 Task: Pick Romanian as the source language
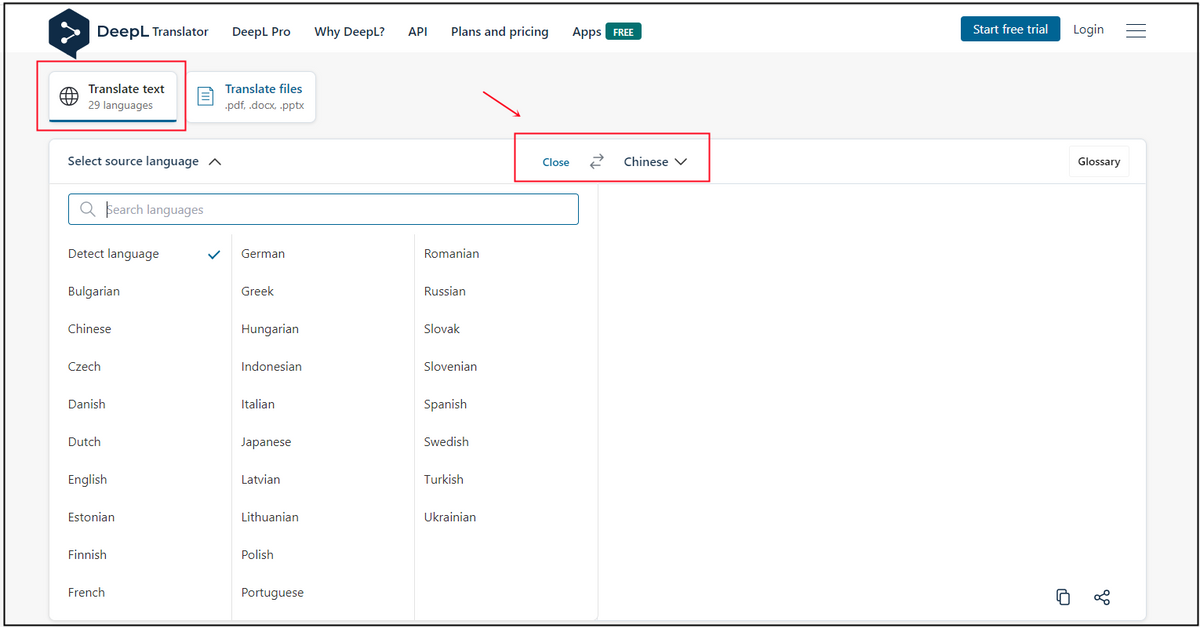point(451,254)
